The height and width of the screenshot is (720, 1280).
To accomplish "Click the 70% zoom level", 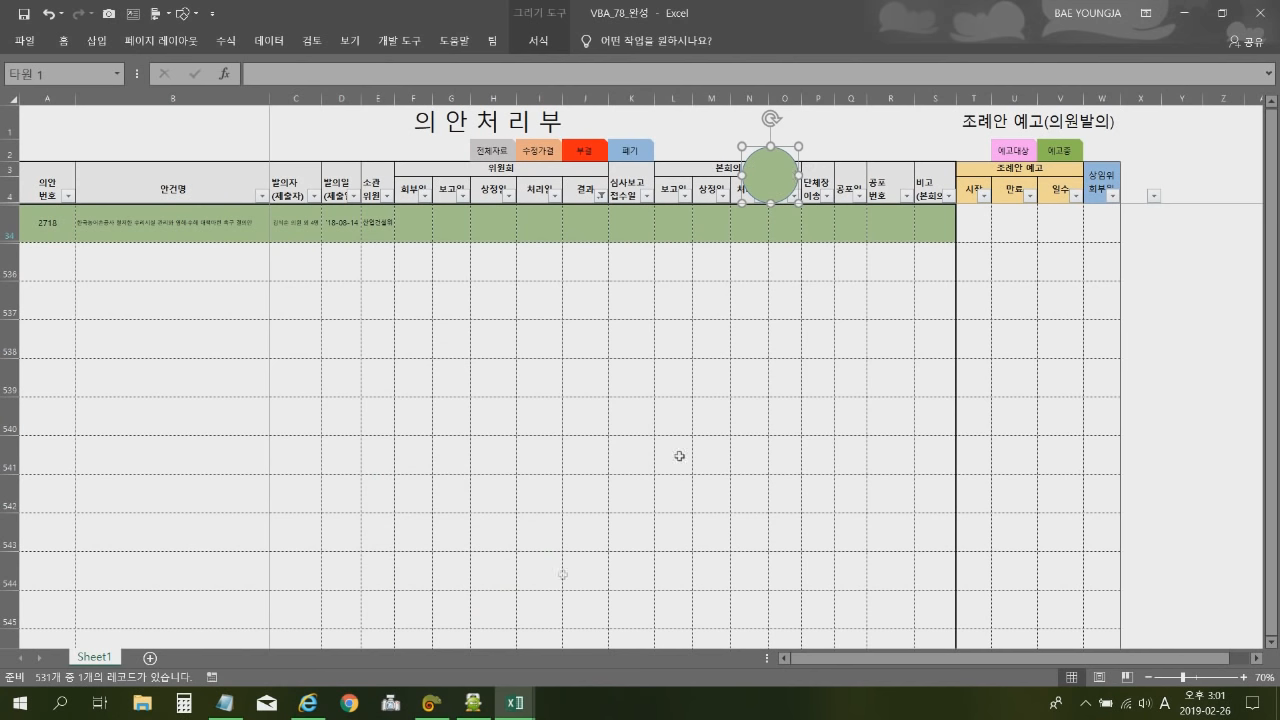I will pyautogui.click(x=1265, y=677).
